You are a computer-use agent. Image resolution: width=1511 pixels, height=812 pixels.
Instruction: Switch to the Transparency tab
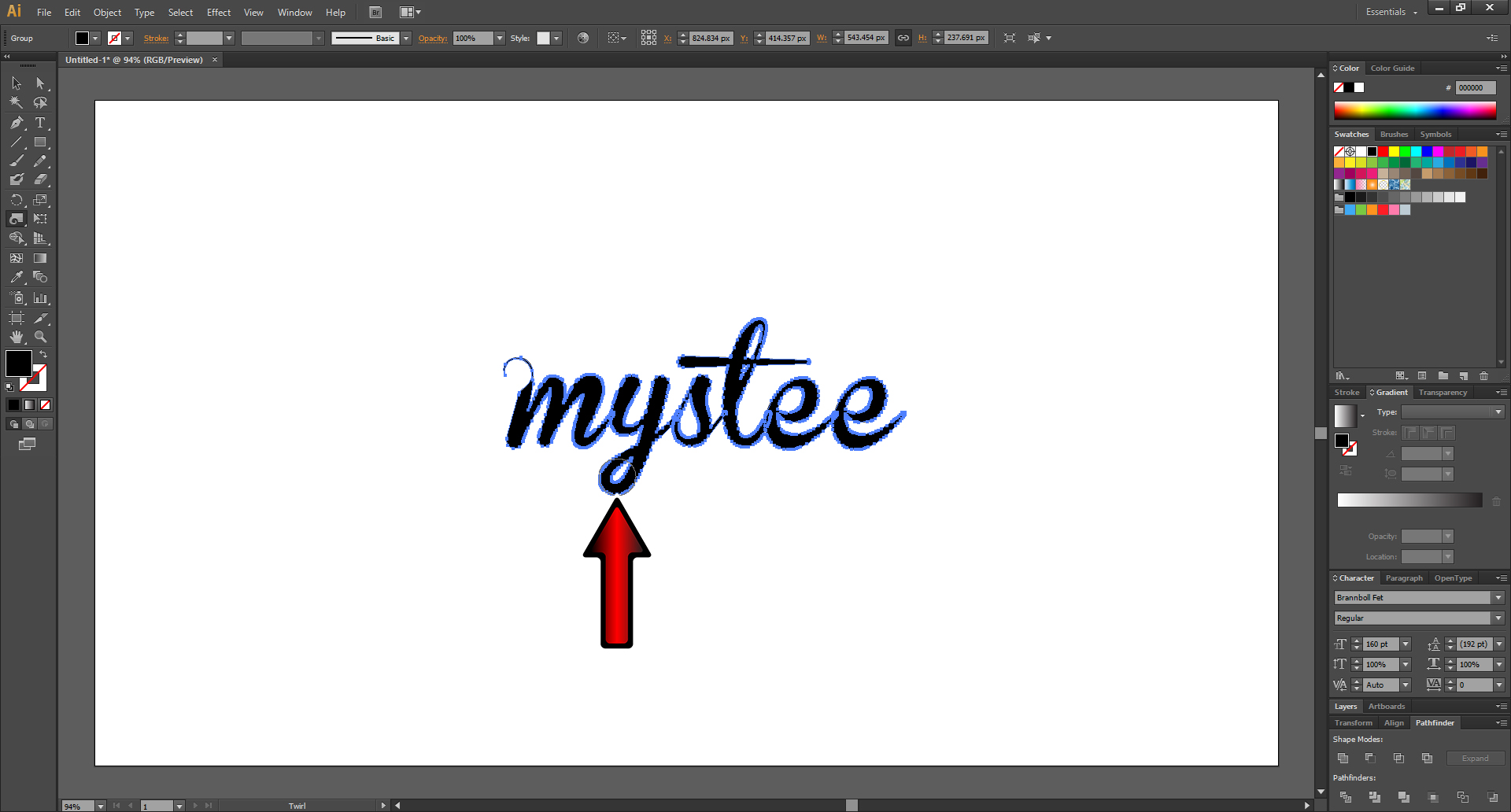point(1443,393)
